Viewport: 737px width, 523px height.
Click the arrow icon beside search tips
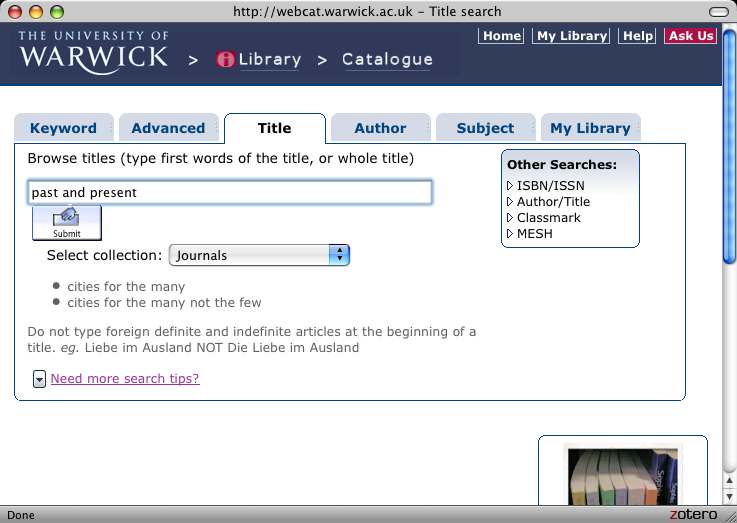[x=39, y=379]
